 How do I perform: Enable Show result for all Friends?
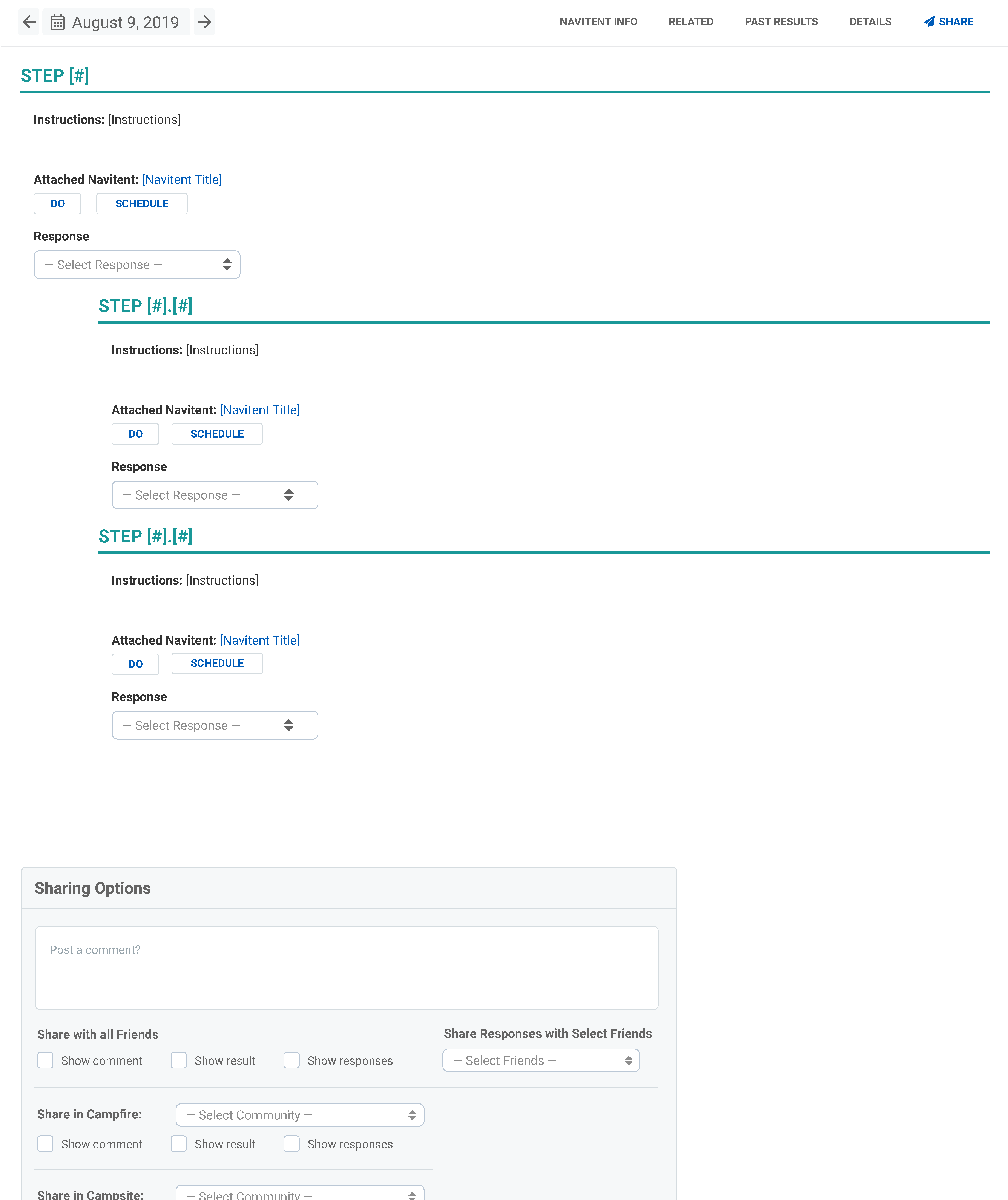tap(179, 1060)
